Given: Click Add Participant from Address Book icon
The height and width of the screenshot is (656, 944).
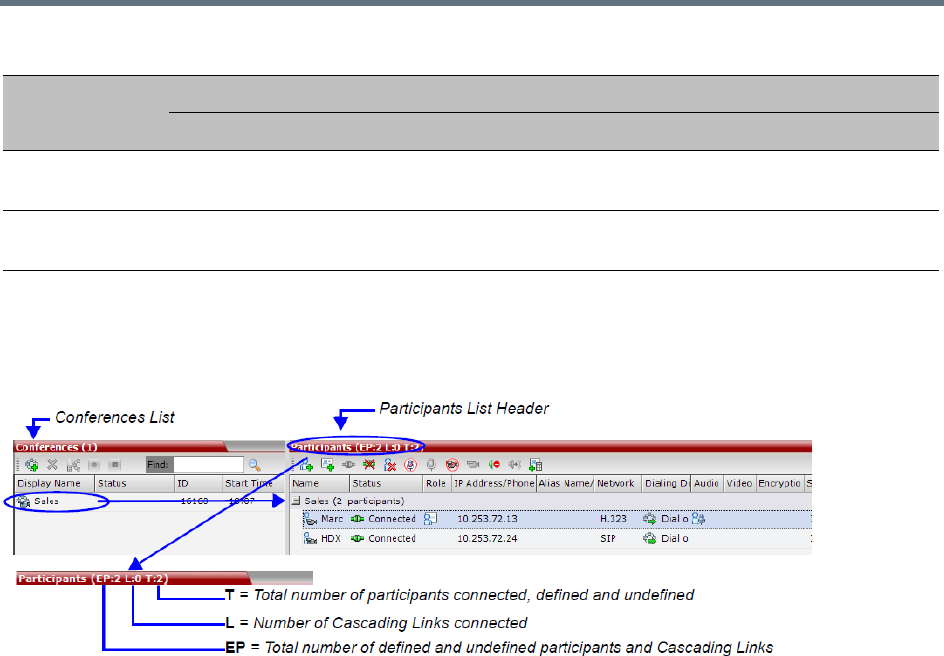Looking at the screenshot, I should (327, 465).
